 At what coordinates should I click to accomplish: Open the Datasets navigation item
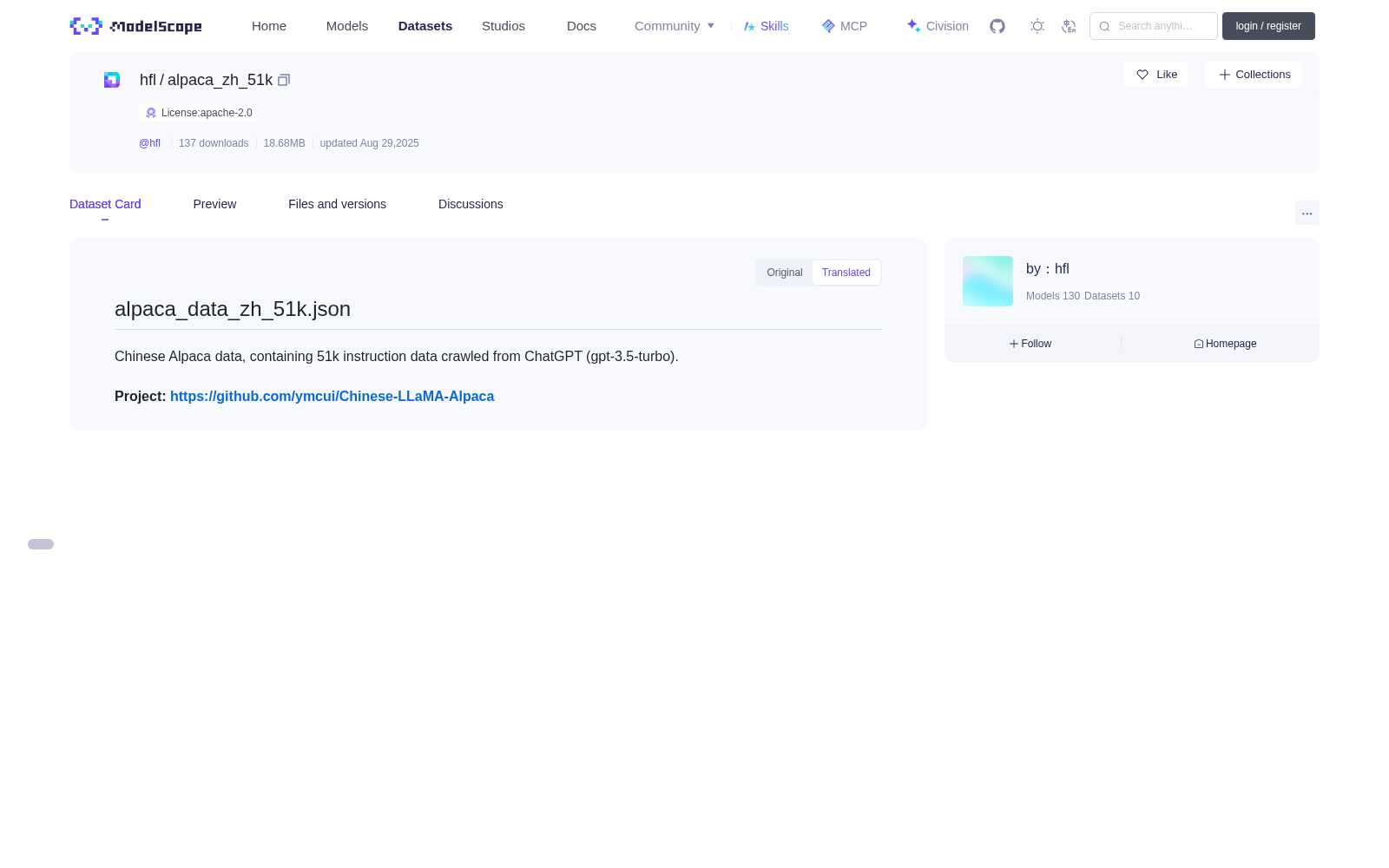pos(425,26)
